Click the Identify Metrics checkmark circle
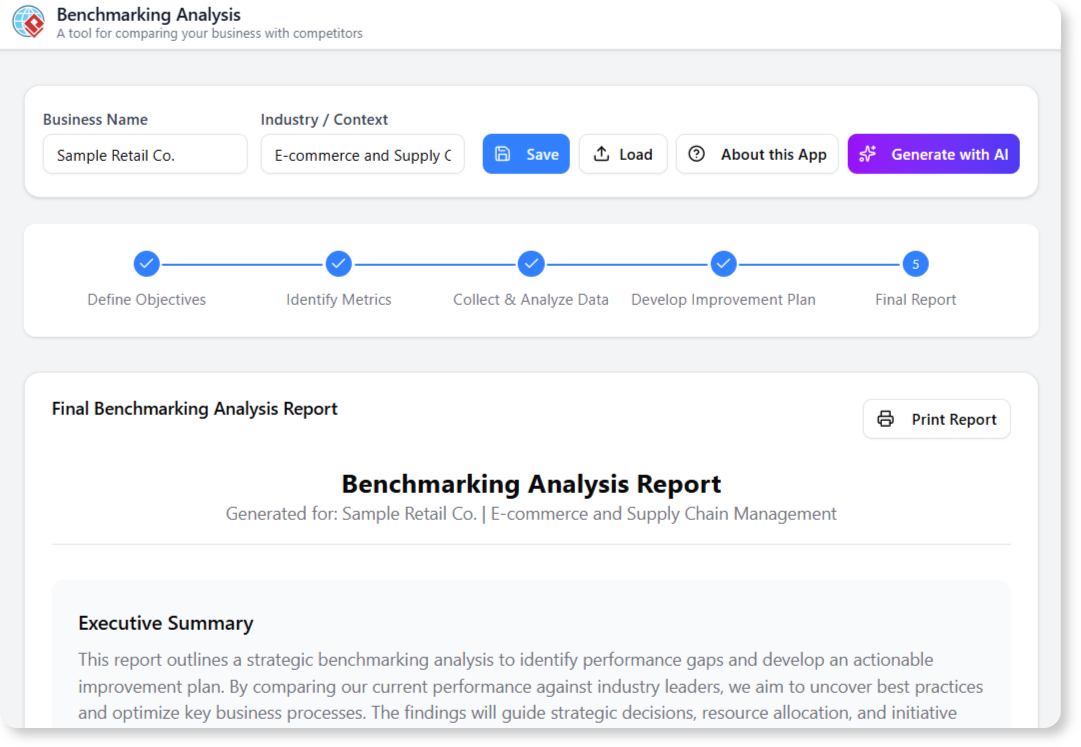 [x=339, y=264]
